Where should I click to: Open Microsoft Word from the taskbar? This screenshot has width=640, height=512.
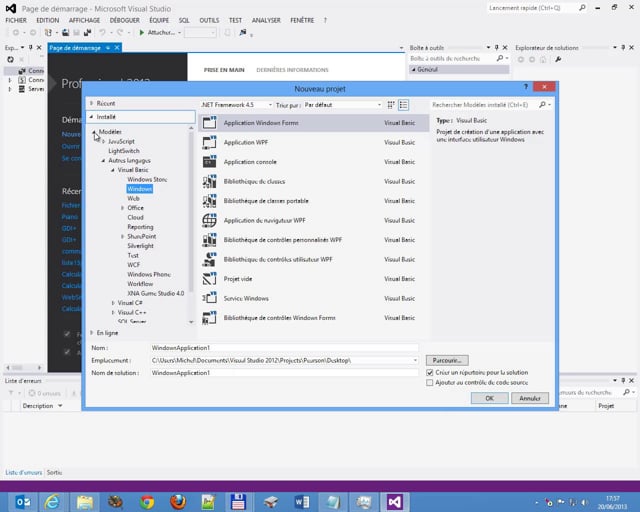pos(302,502)
